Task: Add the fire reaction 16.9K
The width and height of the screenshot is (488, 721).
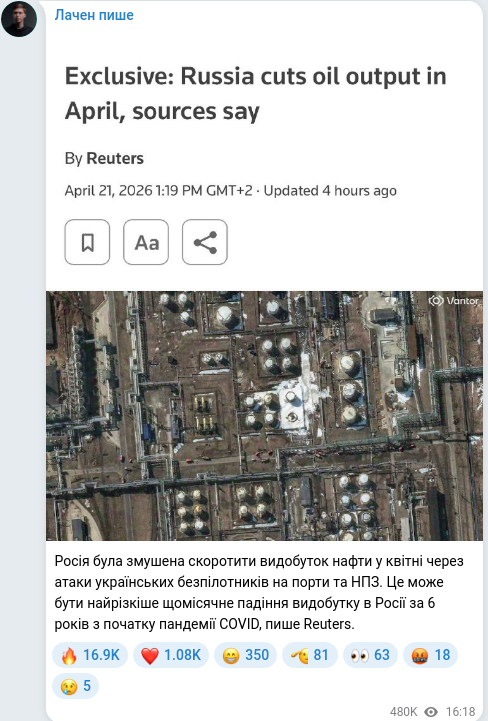Action: [x=90, y=655]
